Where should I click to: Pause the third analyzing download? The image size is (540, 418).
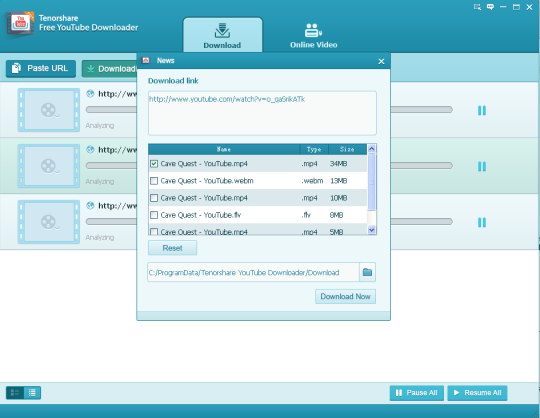click(482, 222)
